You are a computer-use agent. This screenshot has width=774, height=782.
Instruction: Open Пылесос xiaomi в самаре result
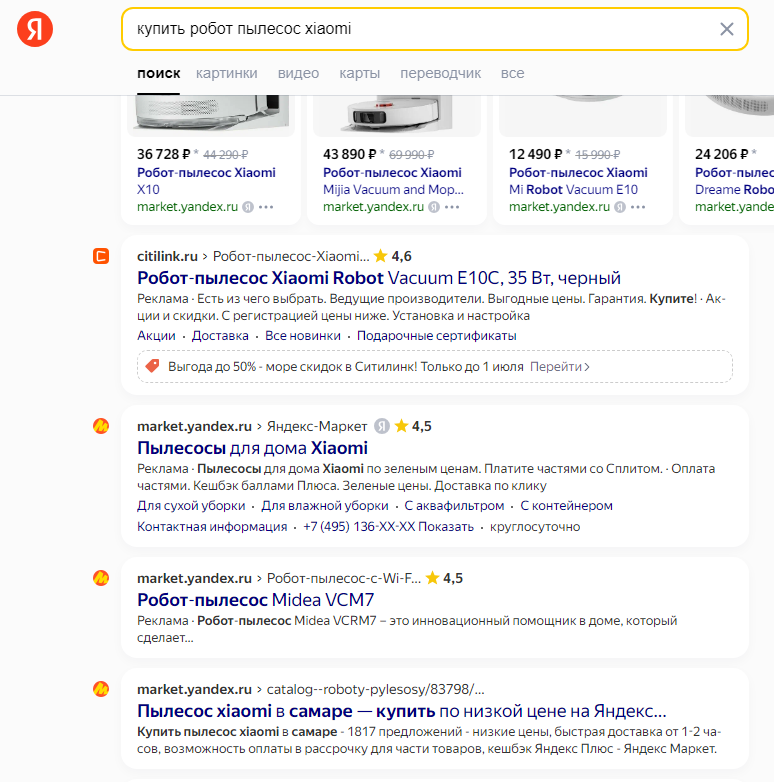(x=401, y=711)
